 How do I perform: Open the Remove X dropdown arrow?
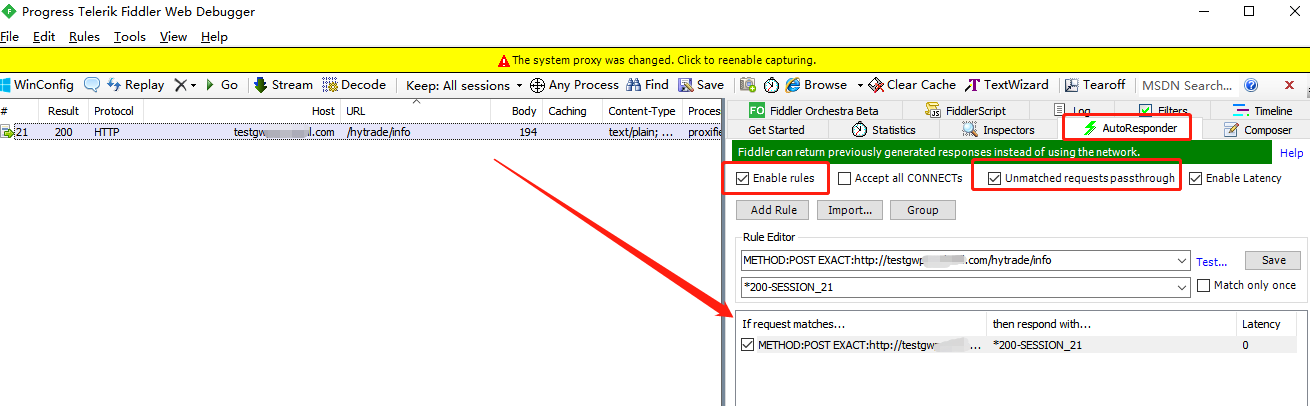pos(194,86)
